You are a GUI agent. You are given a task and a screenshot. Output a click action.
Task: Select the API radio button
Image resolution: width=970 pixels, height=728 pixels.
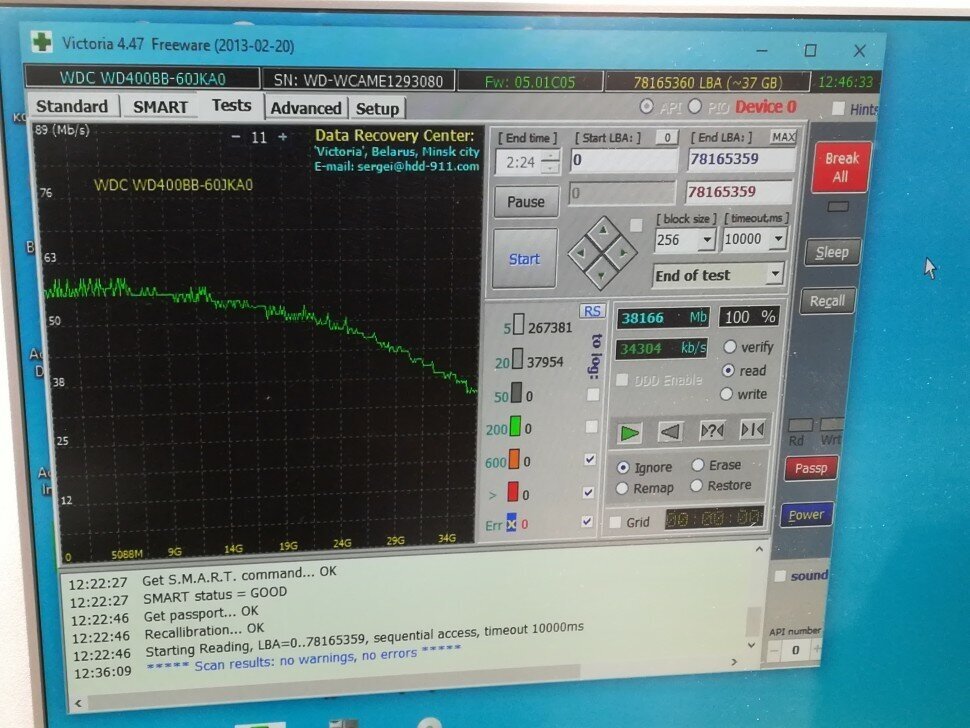click(646, 106)
